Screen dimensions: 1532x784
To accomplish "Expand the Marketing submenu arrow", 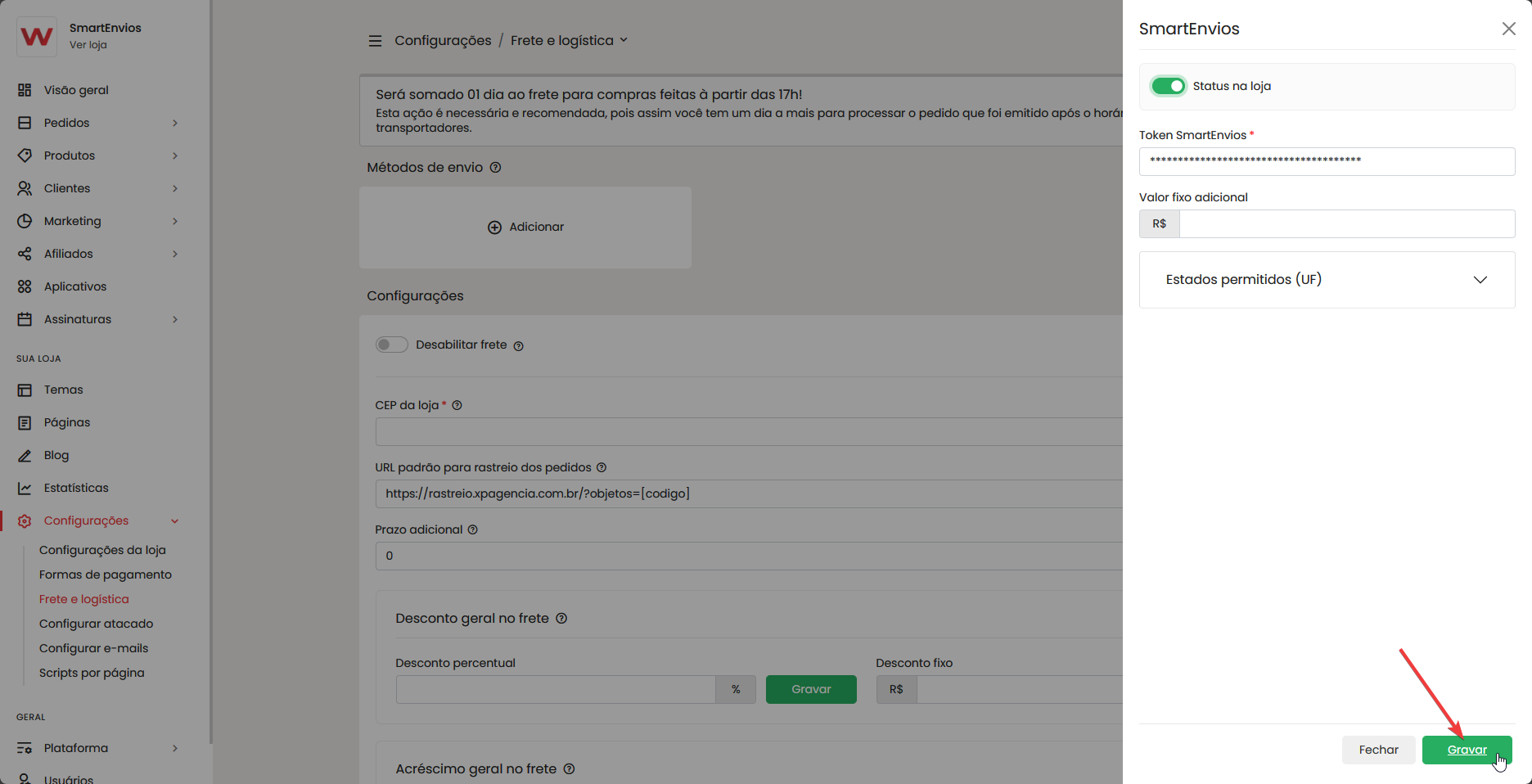I will coord(175,221).
